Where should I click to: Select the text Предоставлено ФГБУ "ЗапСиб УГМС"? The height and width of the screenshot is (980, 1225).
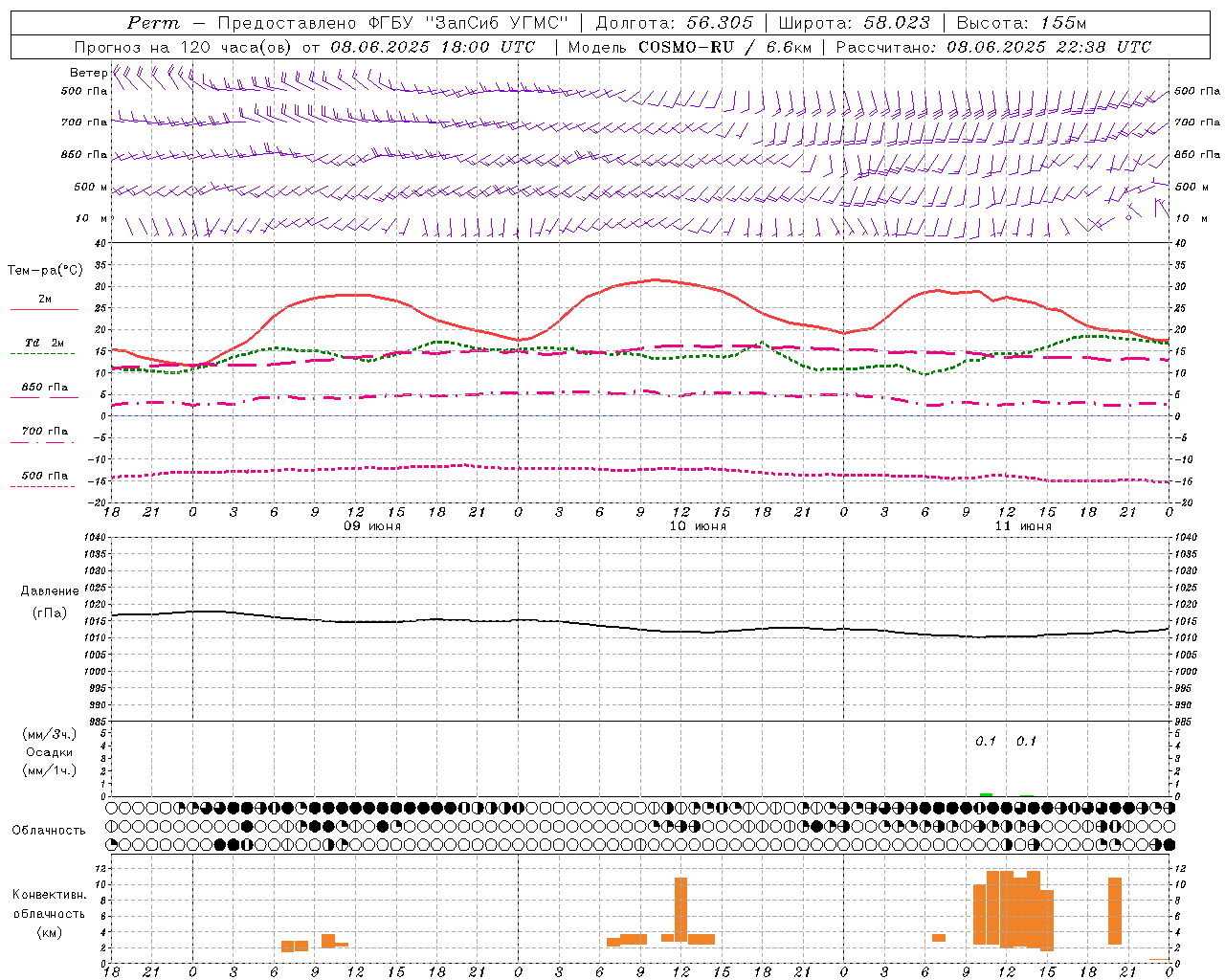[x=393, y=23]
